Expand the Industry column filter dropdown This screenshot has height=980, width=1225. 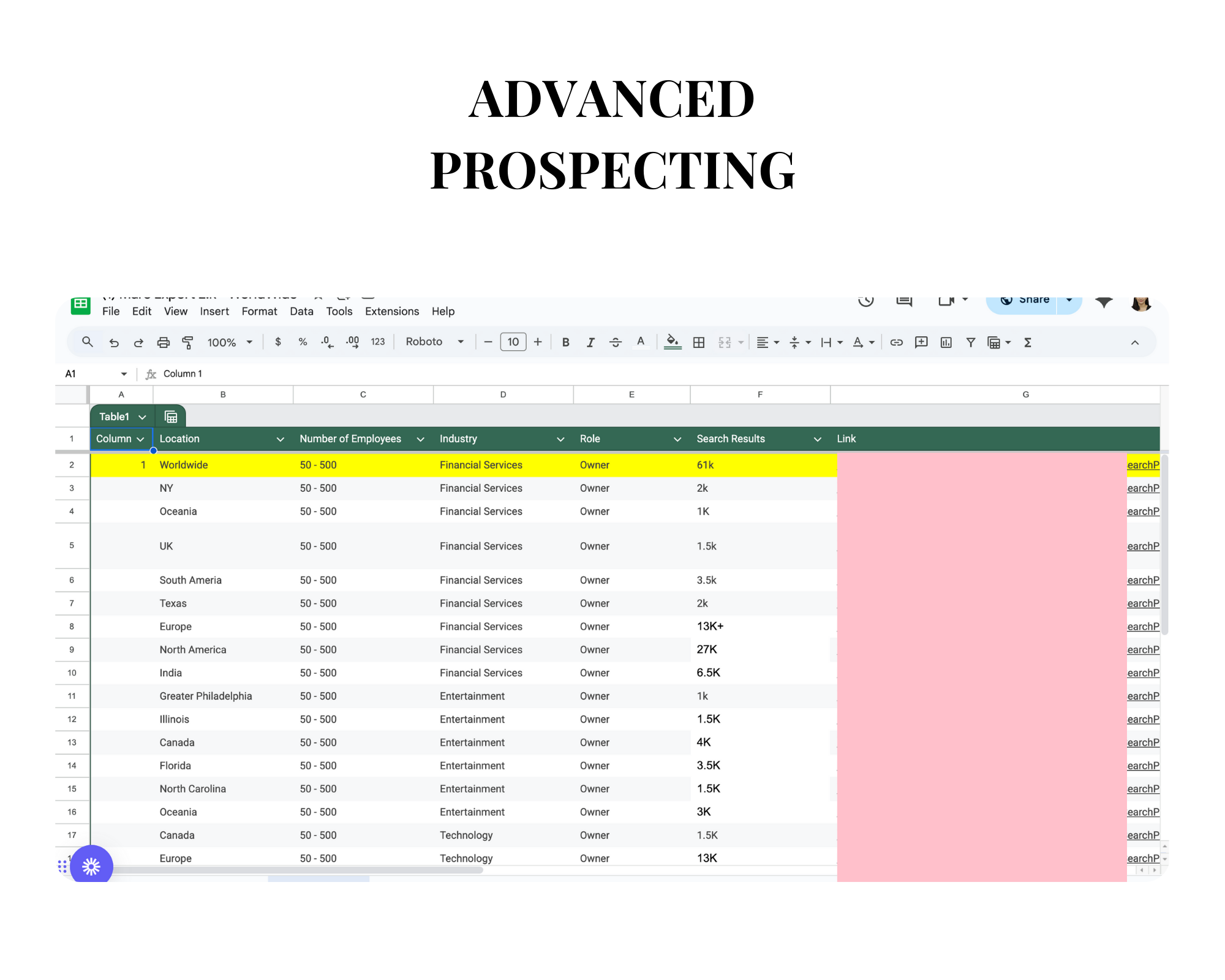coord(560,439)
